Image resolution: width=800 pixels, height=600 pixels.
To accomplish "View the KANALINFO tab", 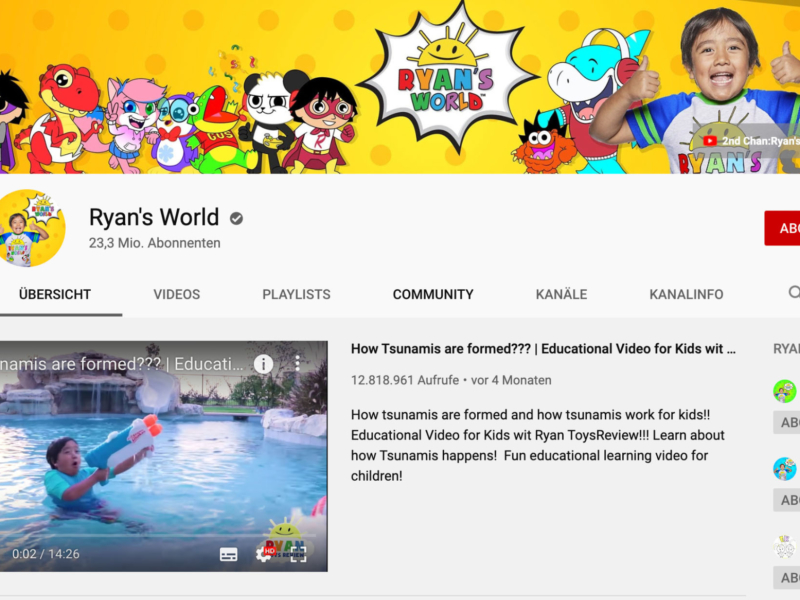I will click(686, 294).
